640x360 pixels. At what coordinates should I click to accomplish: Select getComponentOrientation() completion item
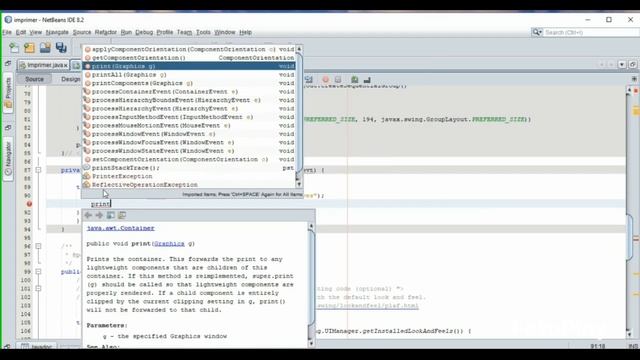click(189, 58)
